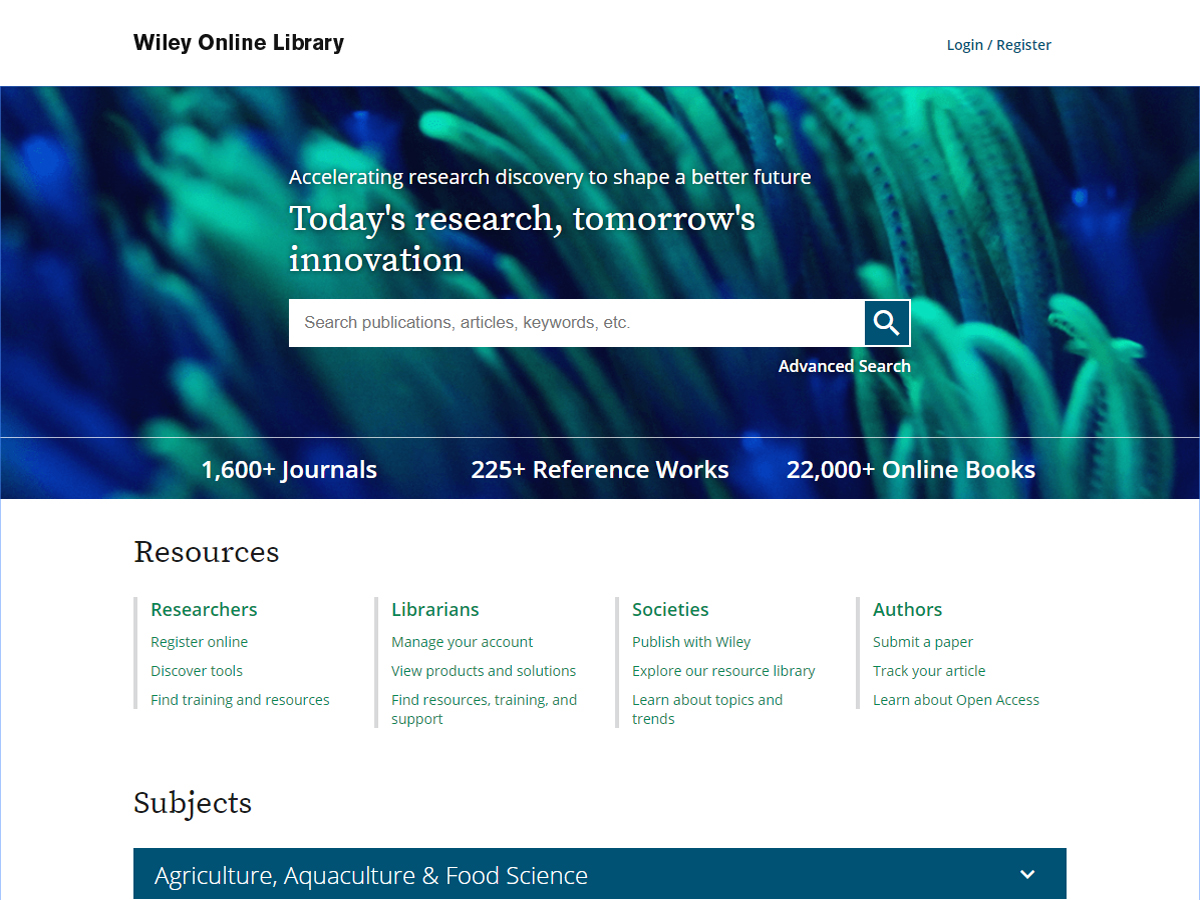Go to the Societies heading link
Screen dimensions: 1200x900
click(x=670, y=609)
